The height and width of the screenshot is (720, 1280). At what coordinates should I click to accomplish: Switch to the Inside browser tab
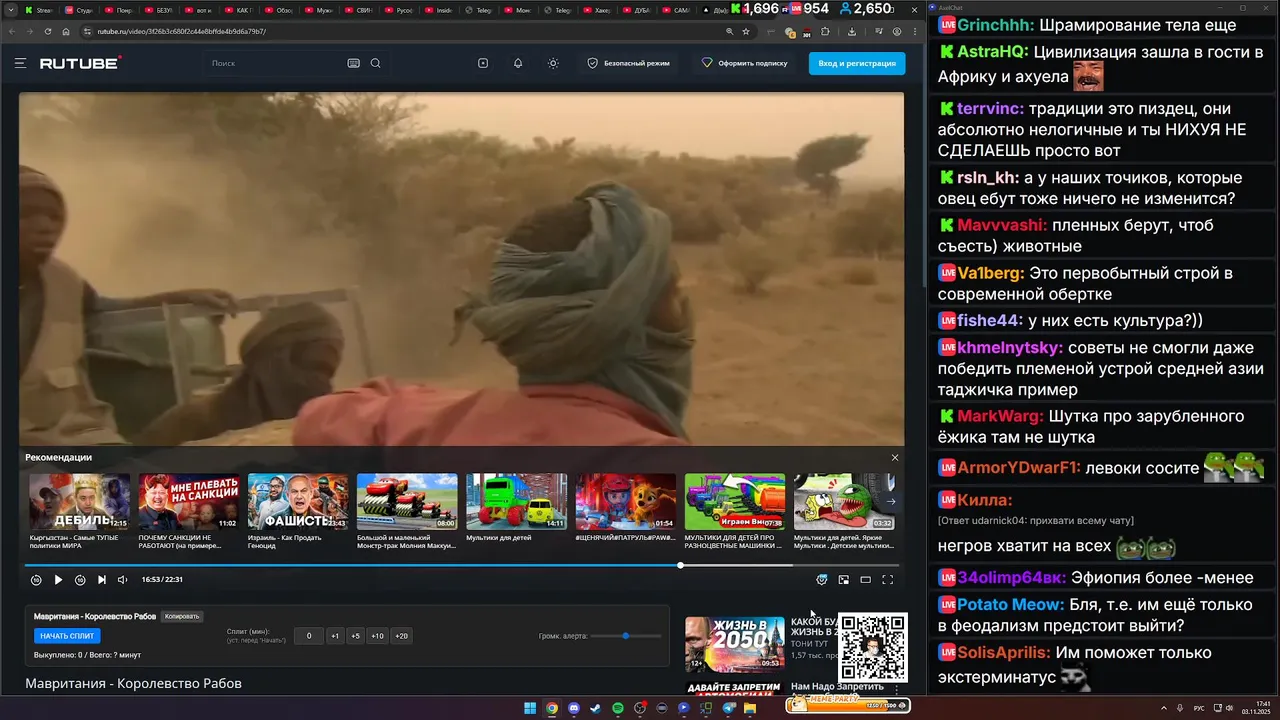click(440, 10)
